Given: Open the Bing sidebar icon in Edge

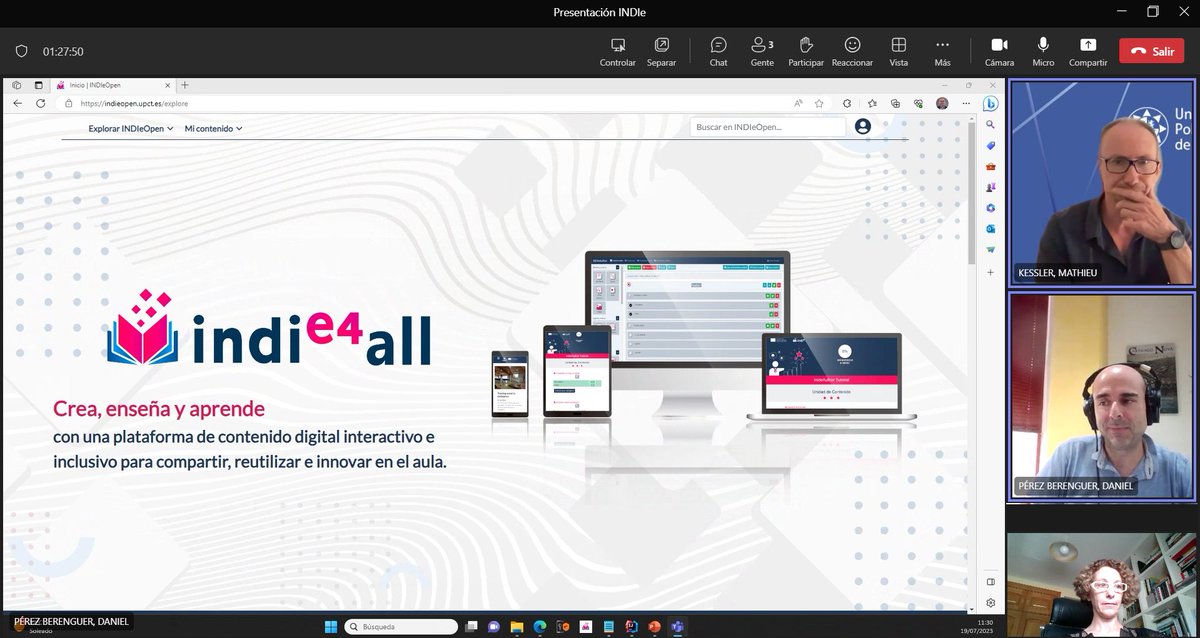Looking at the screenshot, I should (990, 104).
